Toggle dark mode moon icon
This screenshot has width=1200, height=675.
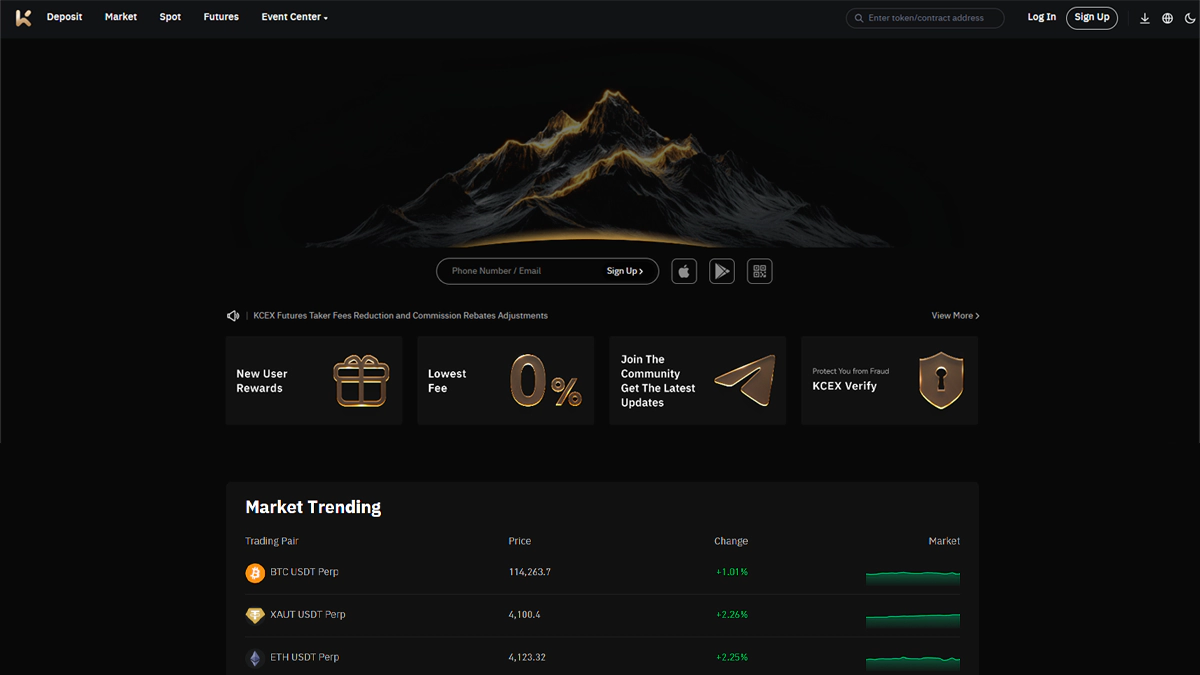(x=1188, y=18)
